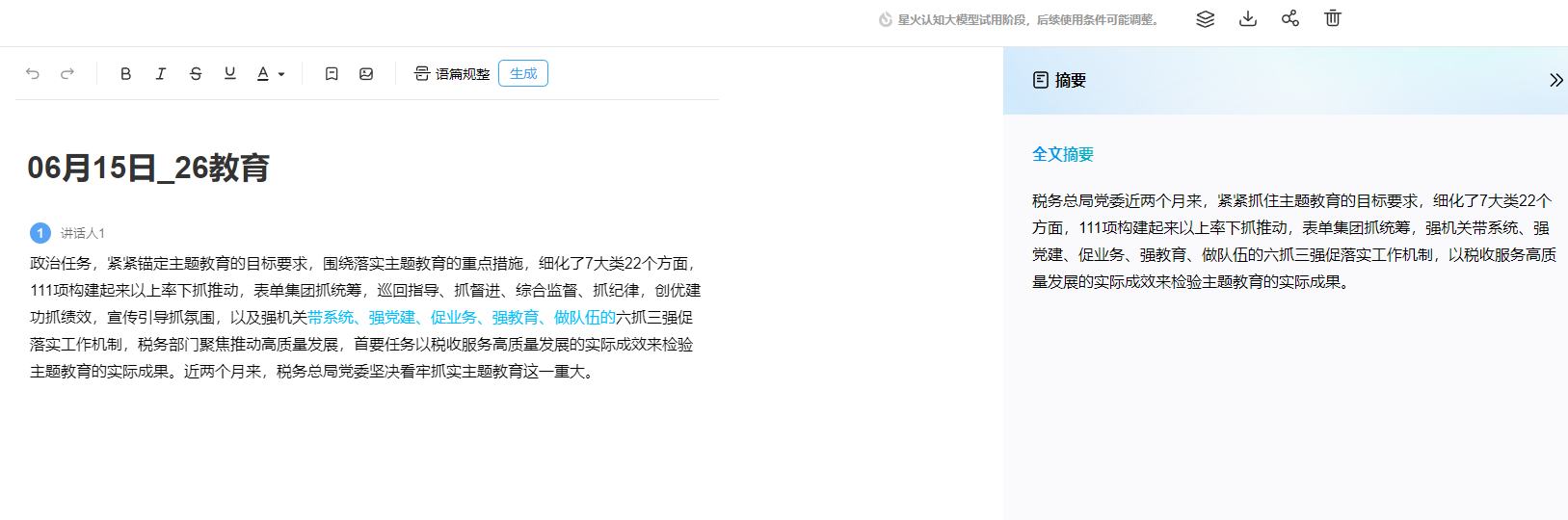Click the document title 06月15日_26教育
Viewport: 1568px width, 520px height.
click(148, 168)
